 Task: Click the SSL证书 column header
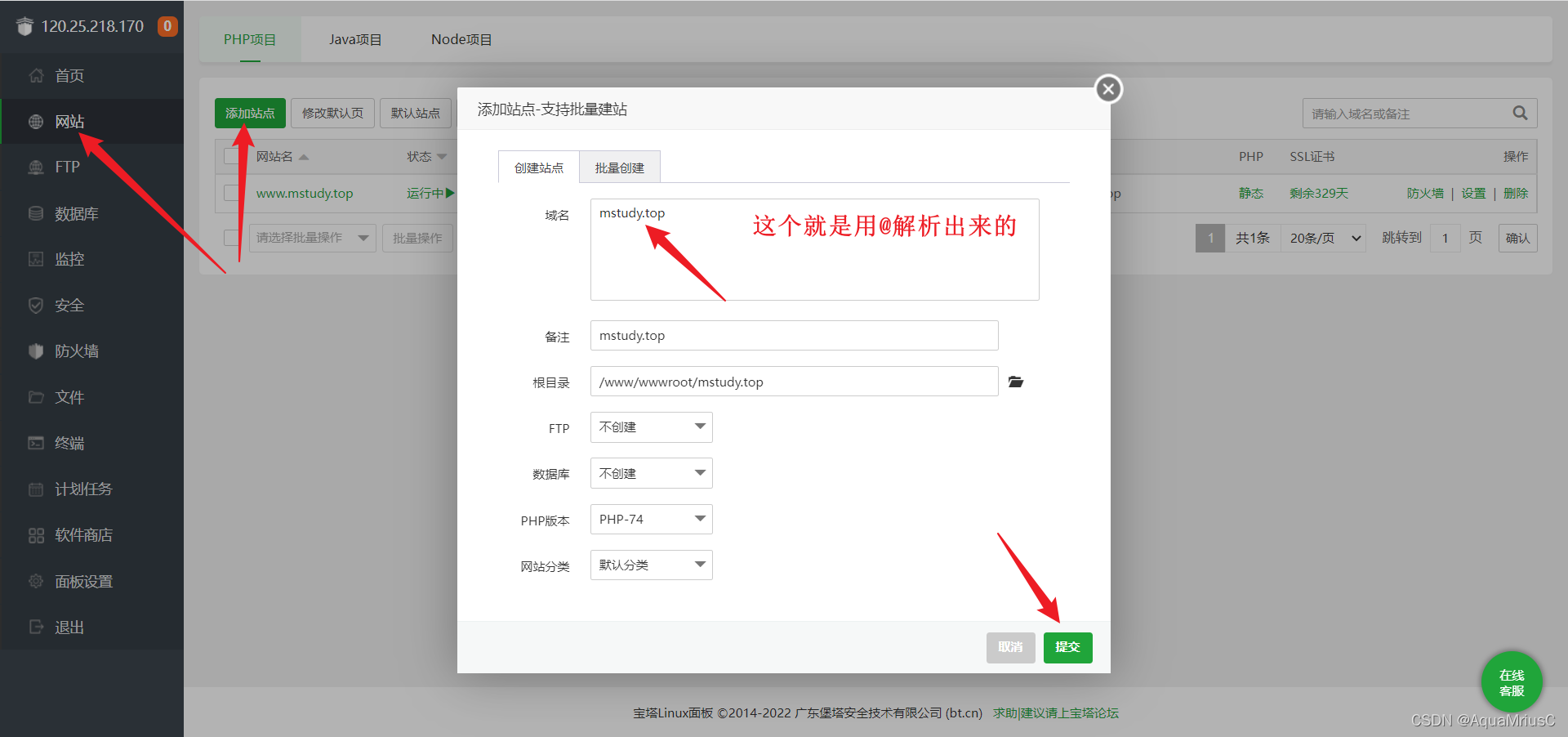[1312, 156]
